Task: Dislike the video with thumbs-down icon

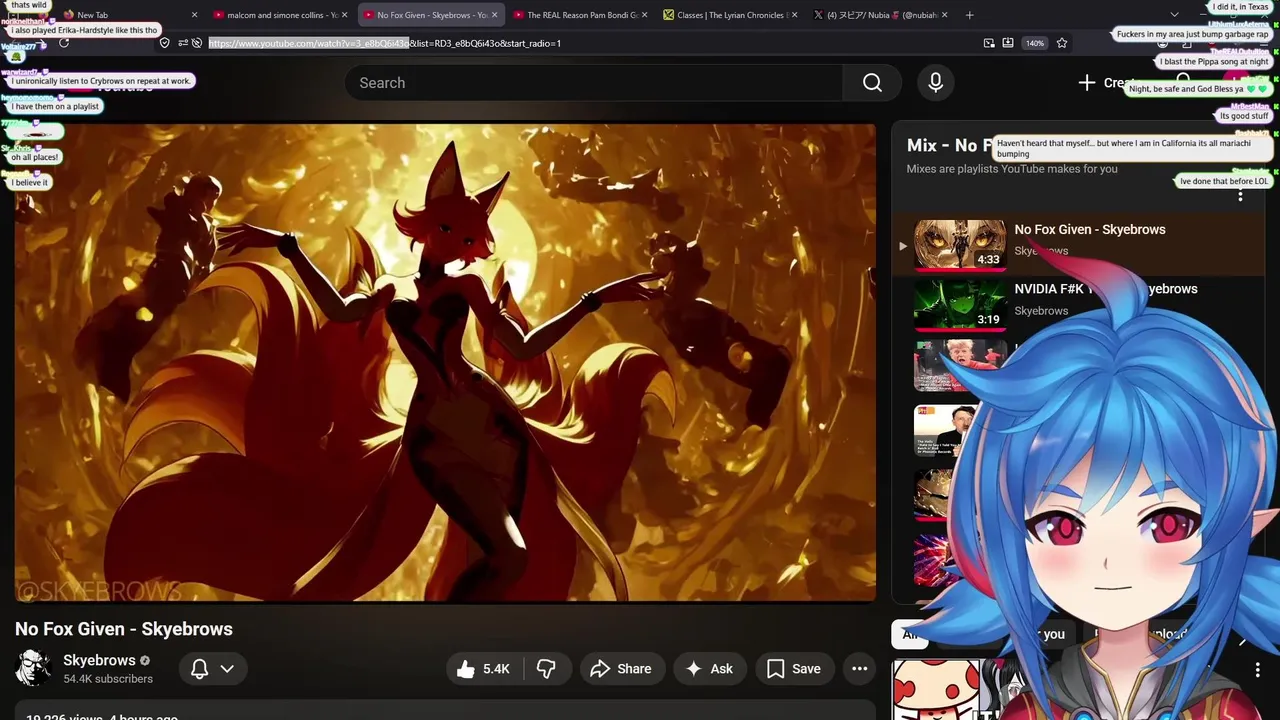Action: [x=546, y=669]
